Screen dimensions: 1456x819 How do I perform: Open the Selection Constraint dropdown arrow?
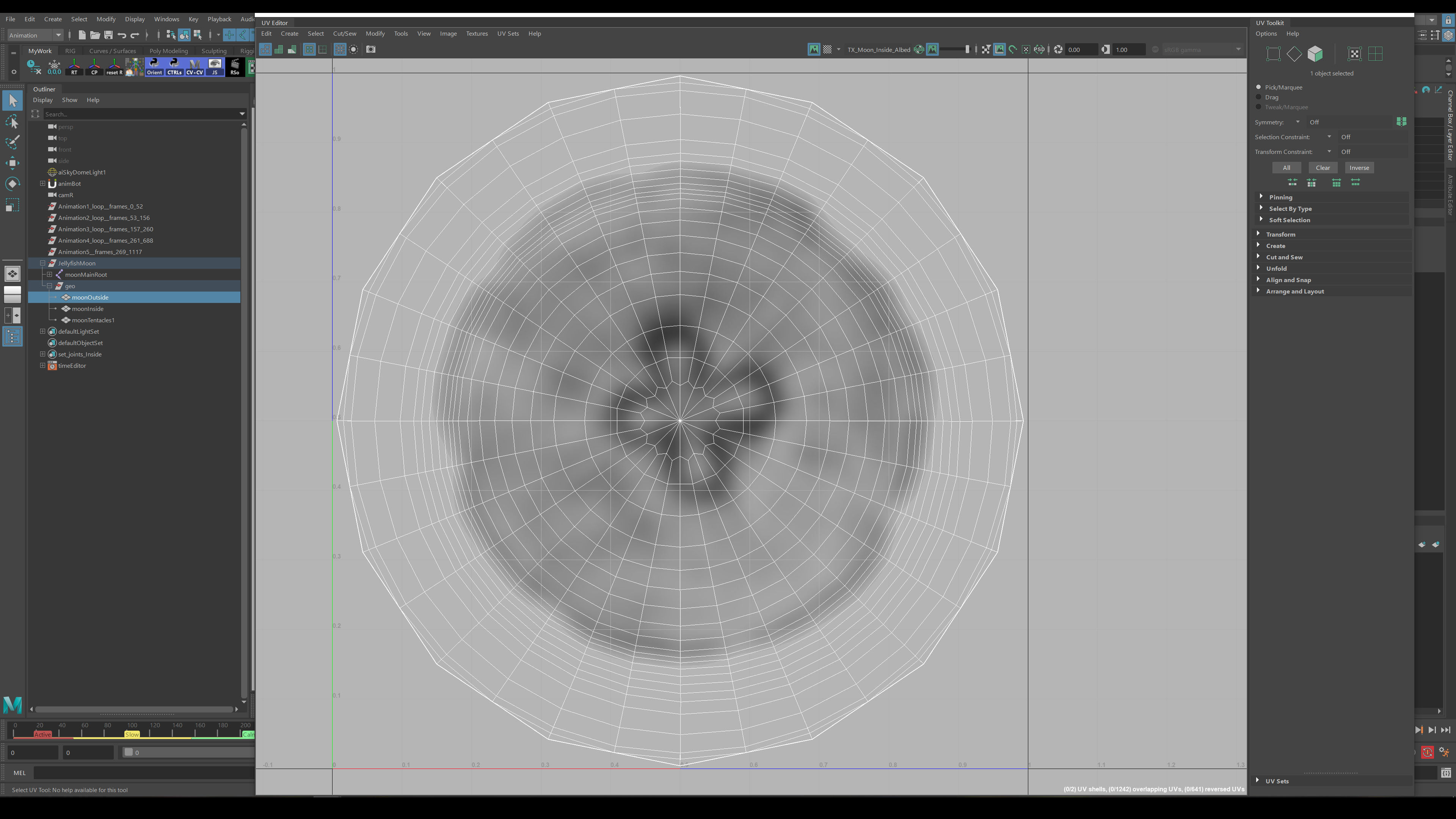tap(1329, 137)
